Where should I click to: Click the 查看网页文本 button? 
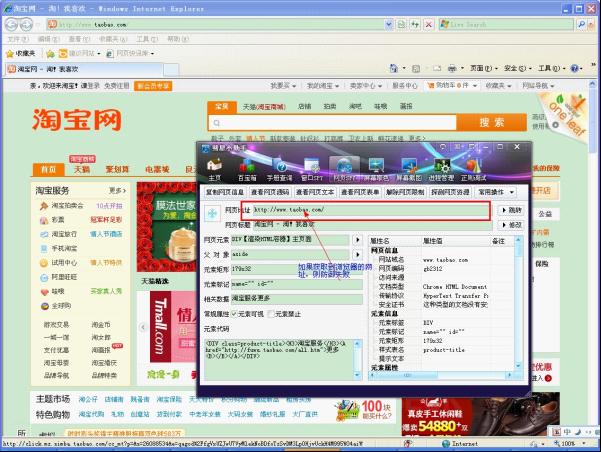coord(315,192)
